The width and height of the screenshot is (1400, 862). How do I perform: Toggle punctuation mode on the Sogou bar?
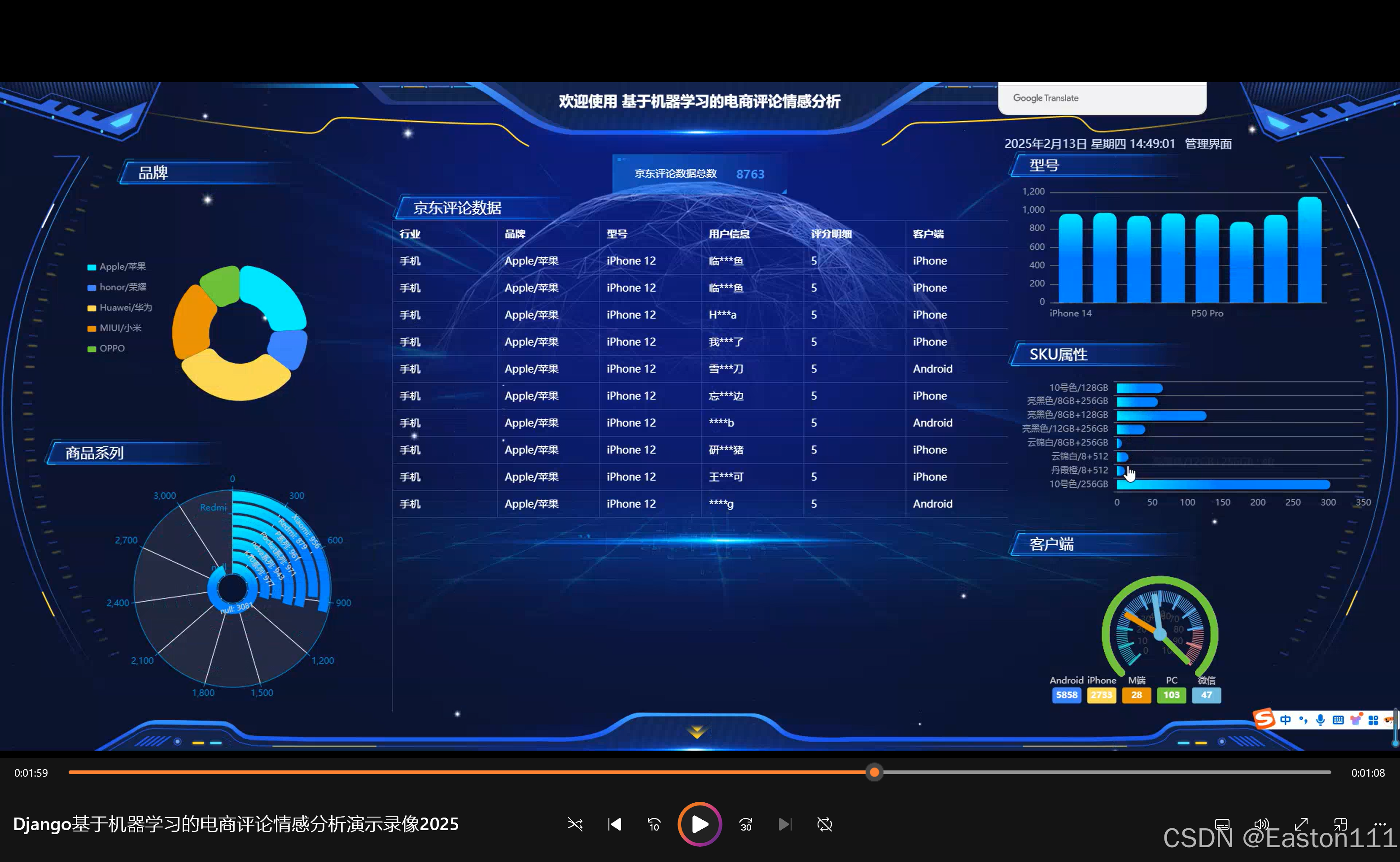[1303, 720]
